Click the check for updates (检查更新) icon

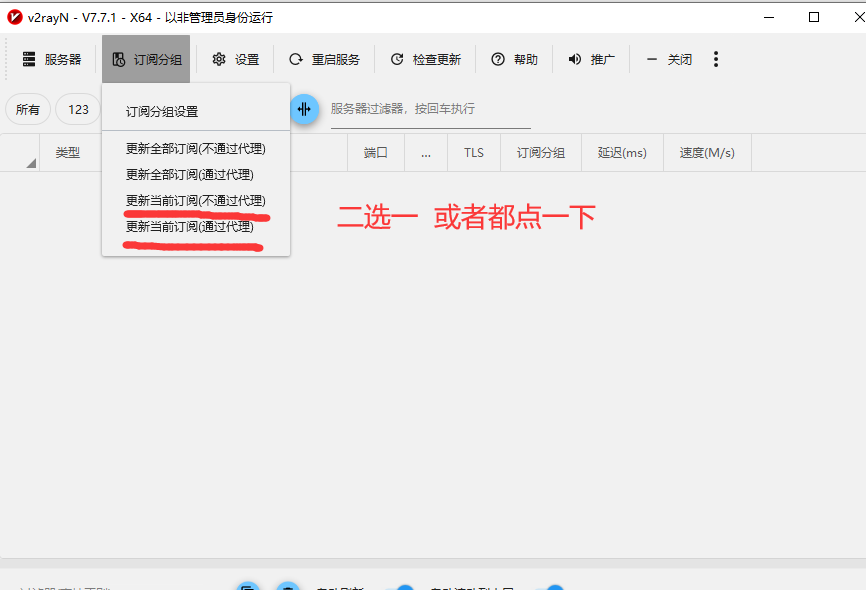point(397,60)
